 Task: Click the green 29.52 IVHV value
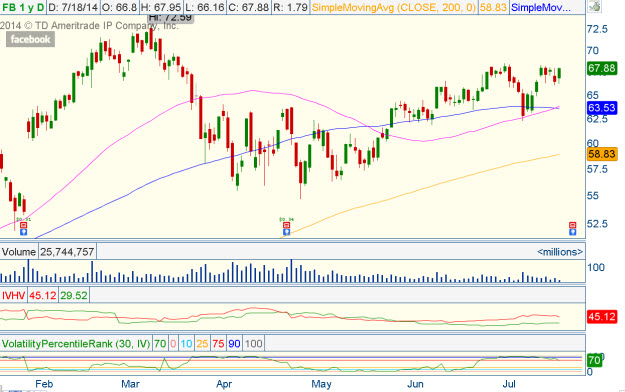74,295
